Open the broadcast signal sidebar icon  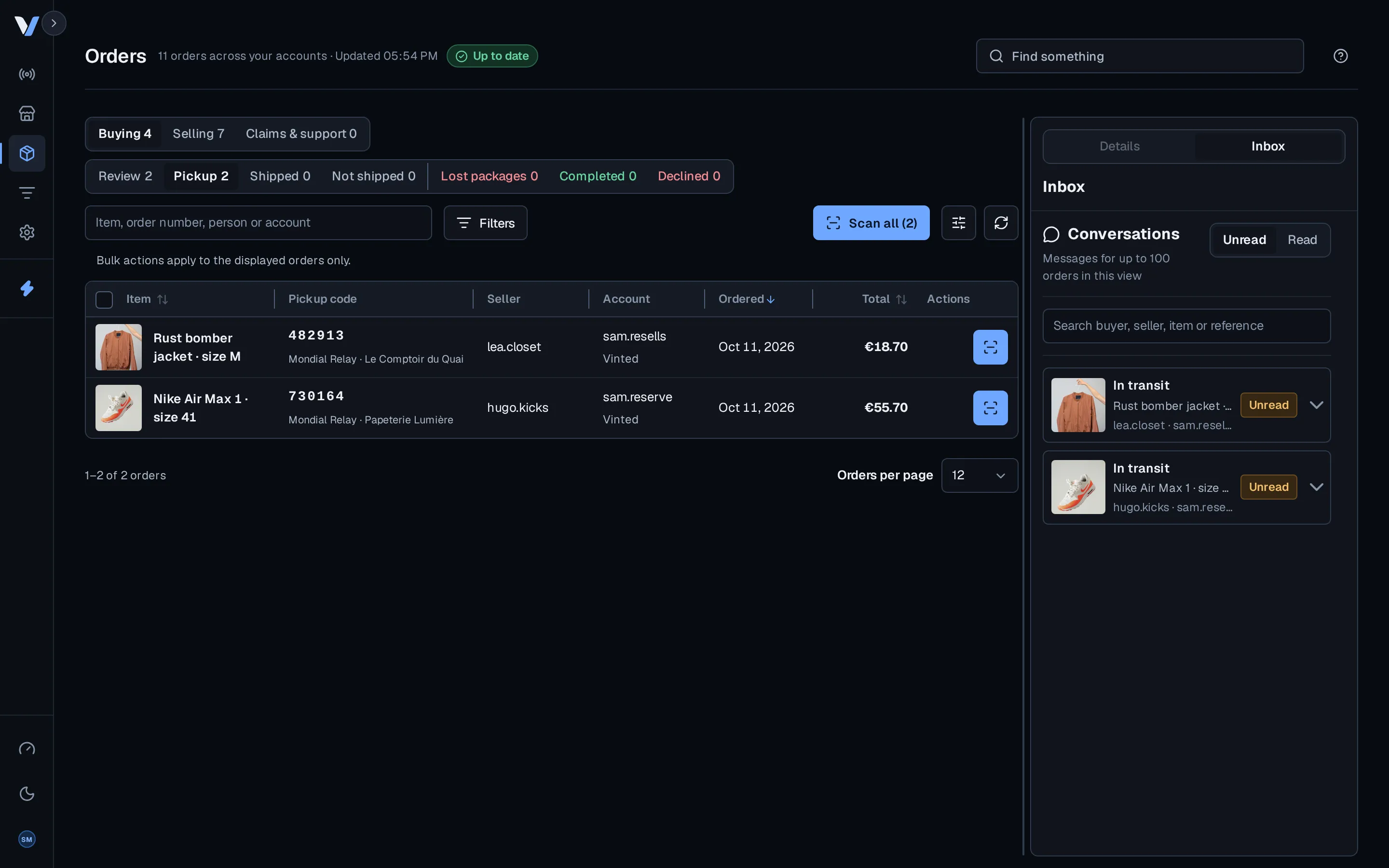[x=27, y=74]
